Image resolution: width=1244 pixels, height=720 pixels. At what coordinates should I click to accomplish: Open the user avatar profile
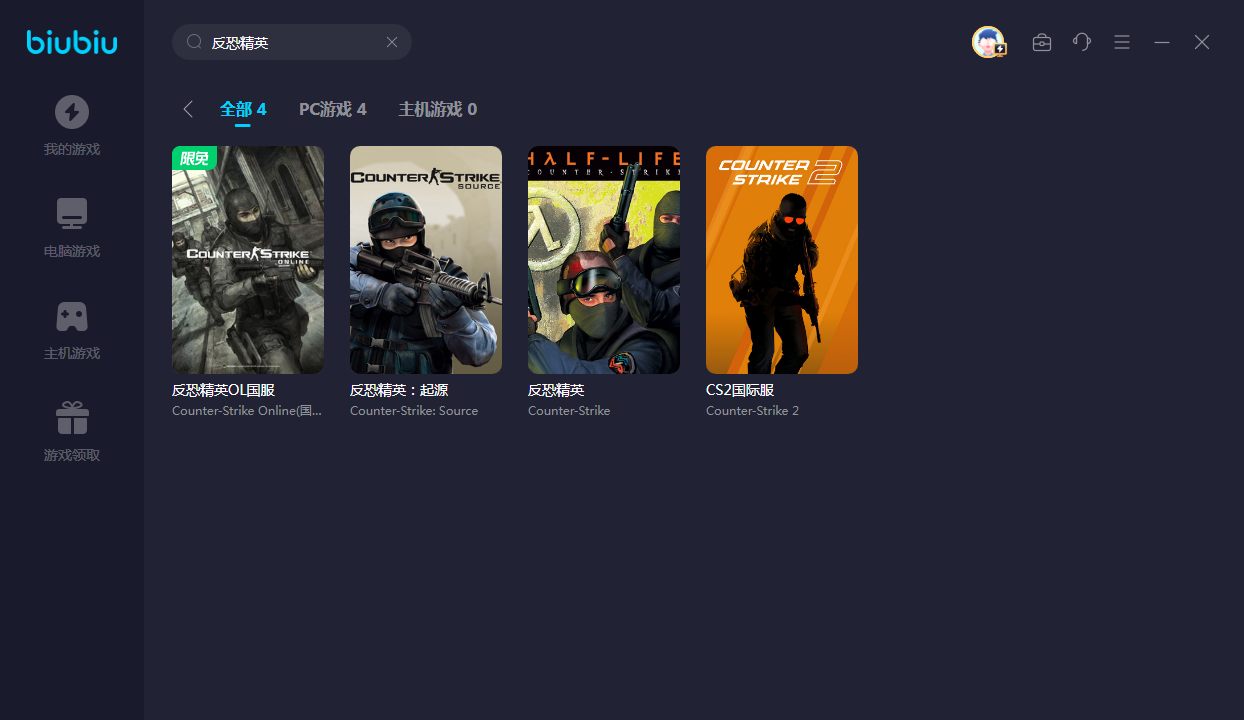click(x=988, y=42)
